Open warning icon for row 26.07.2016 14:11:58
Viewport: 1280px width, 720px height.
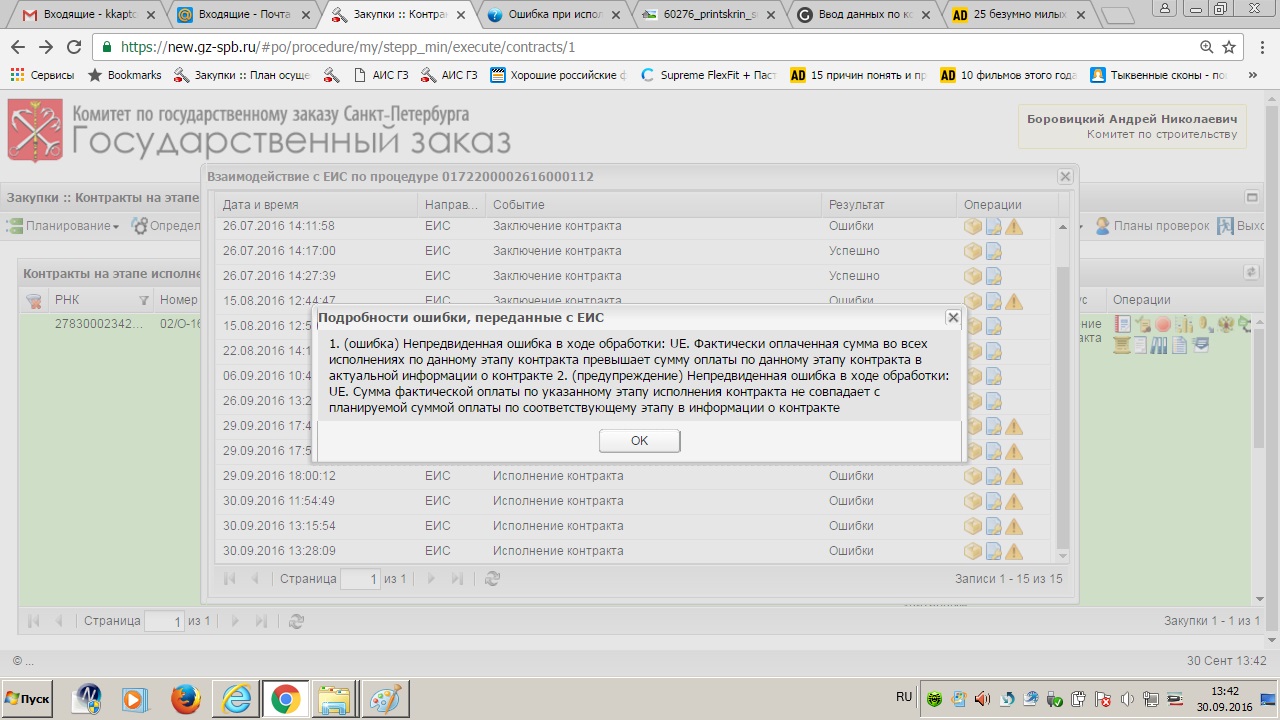(1014, 226)
